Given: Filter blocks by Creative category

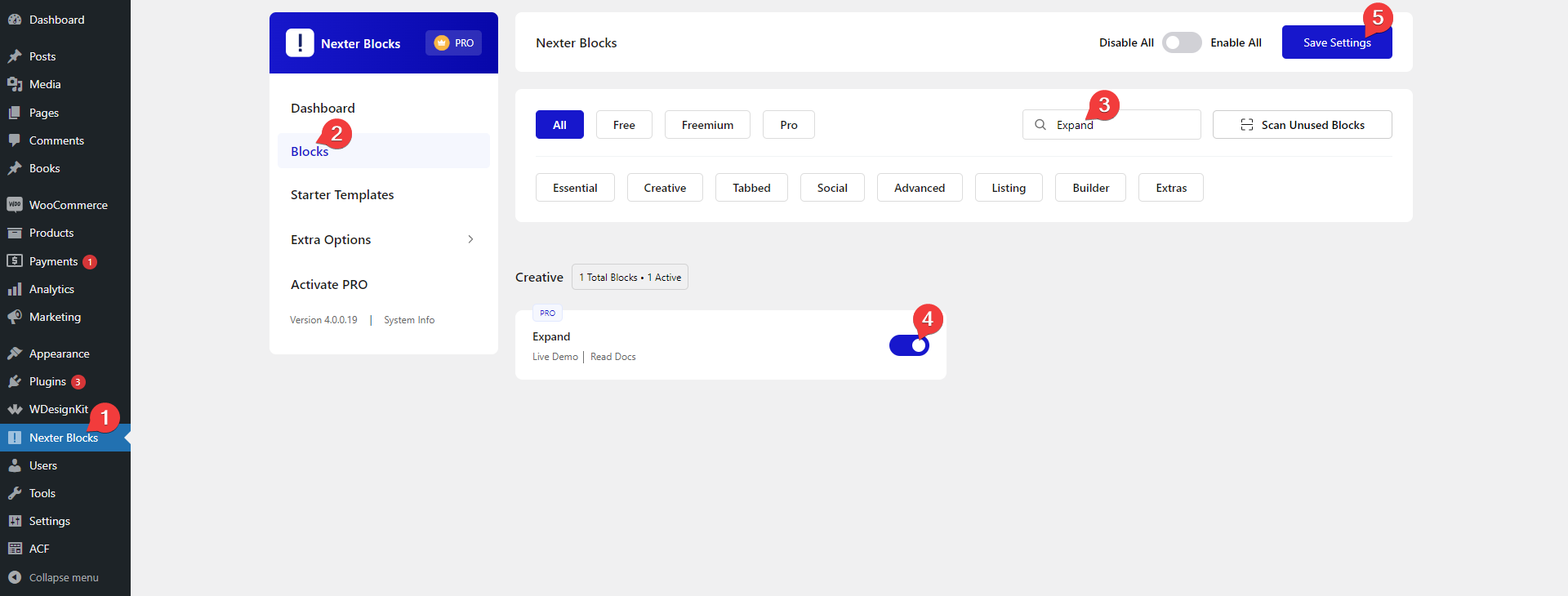Looking at the screenshot, I should click(x=665, y=188).
